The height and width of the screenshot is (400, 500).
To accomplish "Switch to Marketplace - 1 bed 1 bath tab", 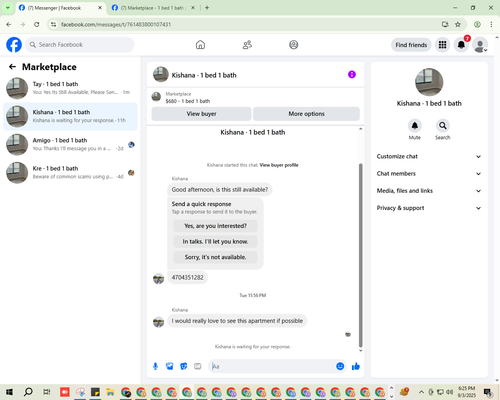I will pos(153,8).
